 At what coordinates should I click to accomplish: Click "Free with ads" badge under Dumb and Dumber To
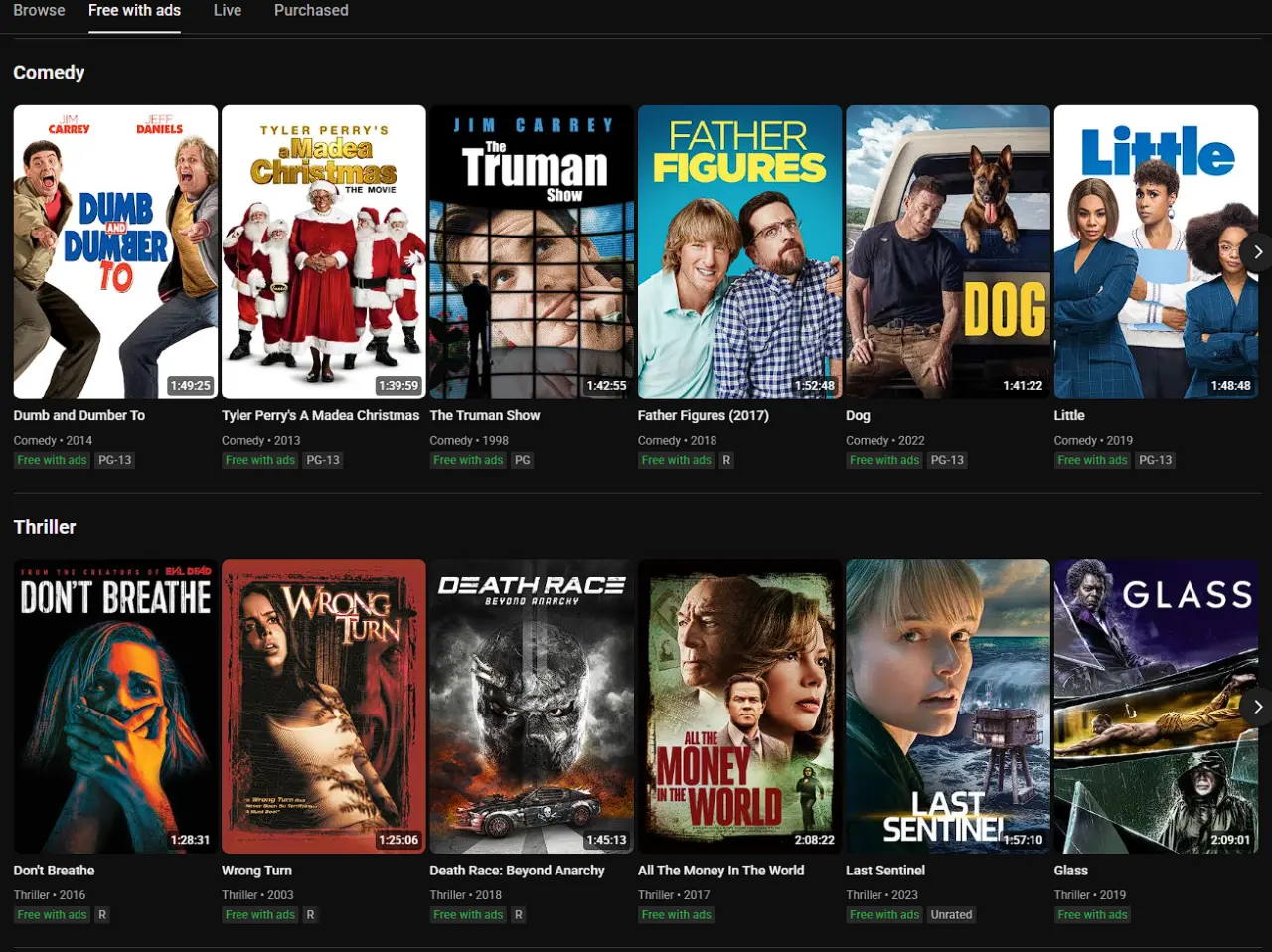(x=52, y=460)
